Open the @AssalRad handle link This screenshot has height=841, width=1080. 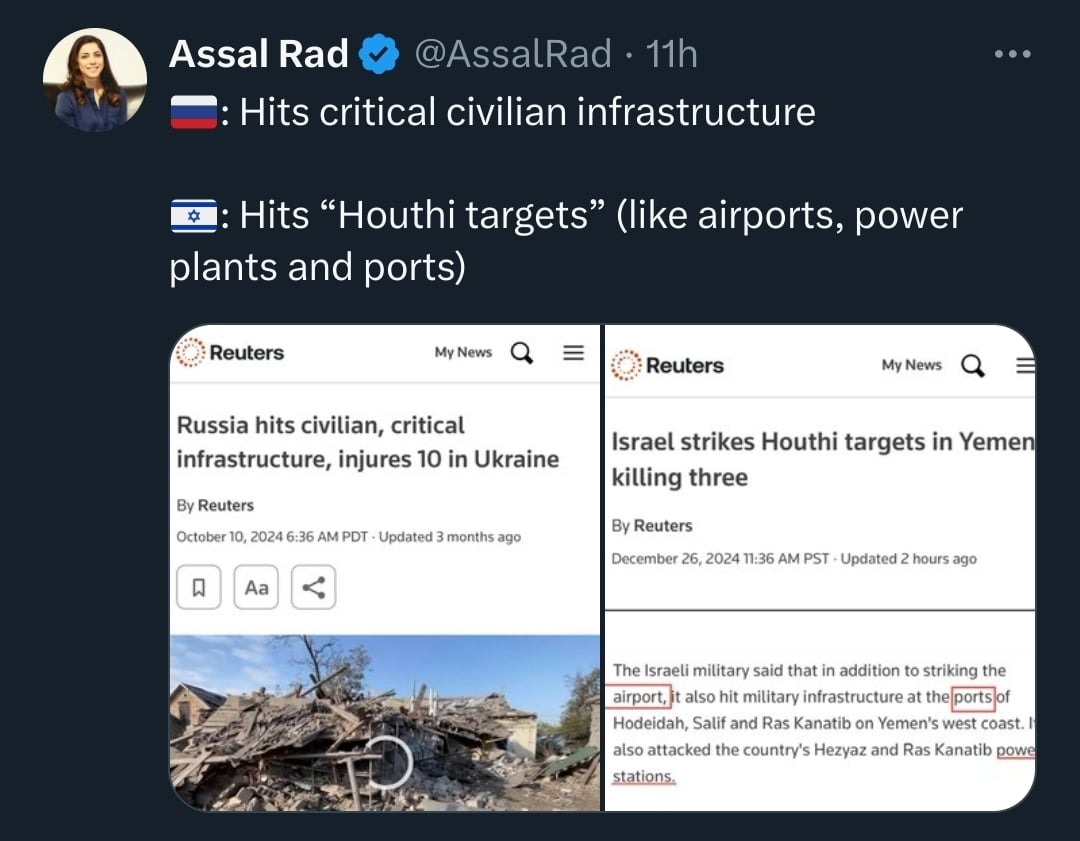pos(513,54)
